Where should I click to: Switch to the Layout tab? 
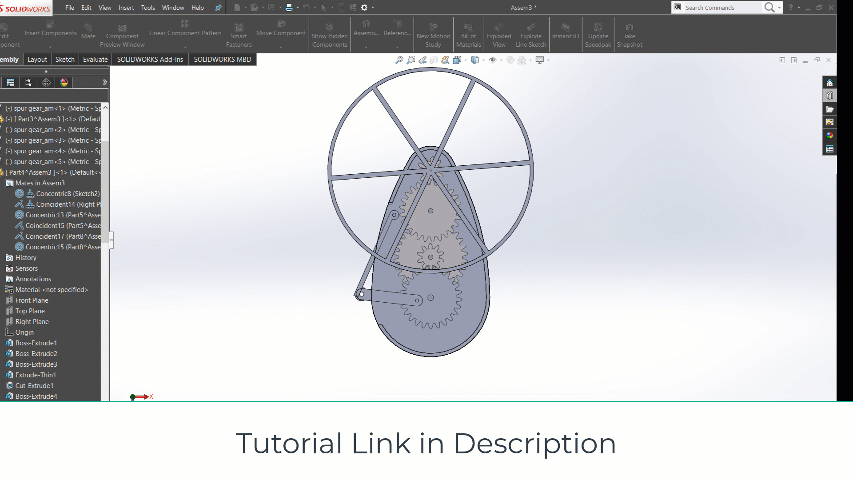pos(37,59)
